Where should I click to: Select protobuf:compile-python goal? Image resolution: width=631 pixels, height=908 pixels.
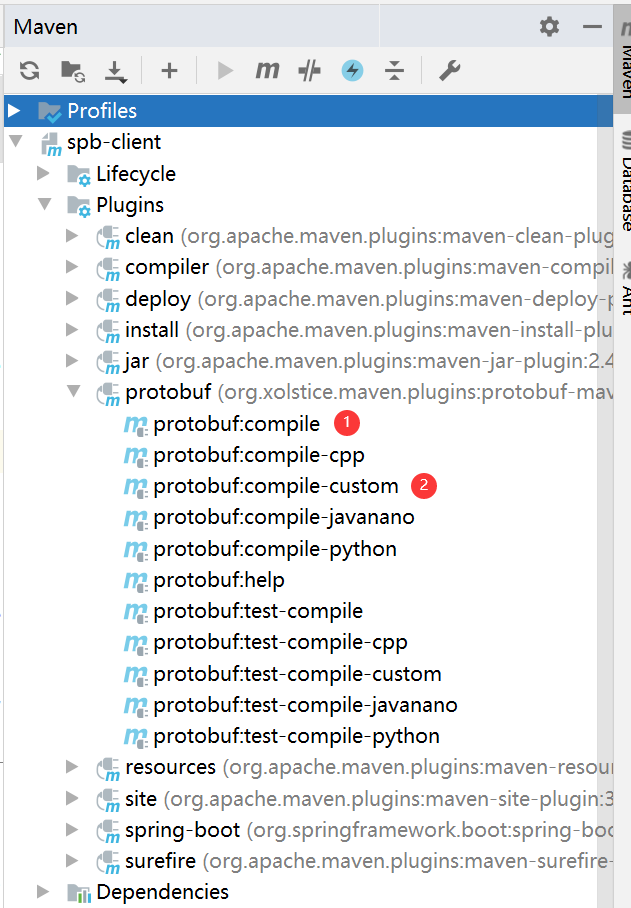click(275, 549)
